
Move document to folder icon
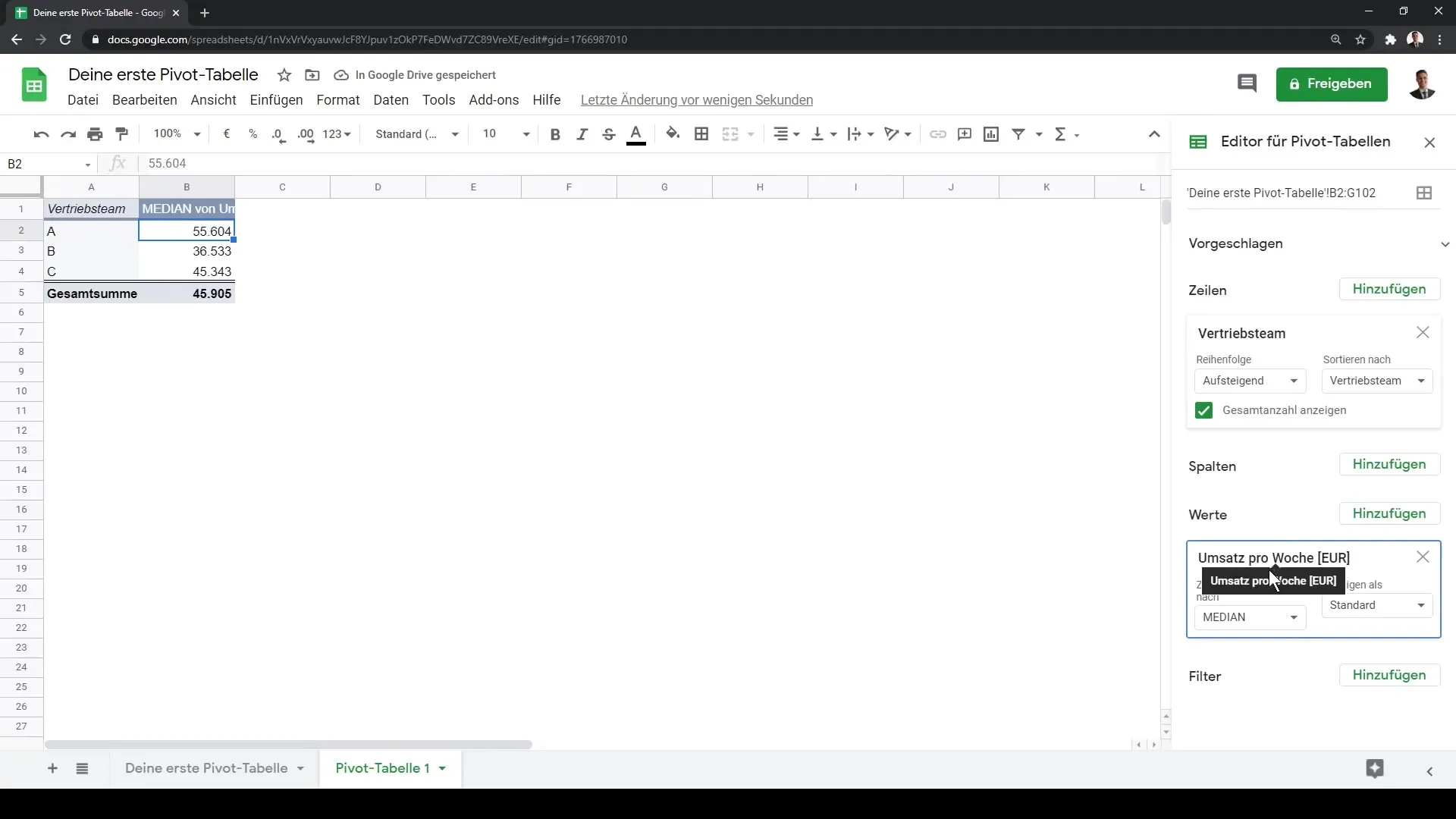(312, 75)
